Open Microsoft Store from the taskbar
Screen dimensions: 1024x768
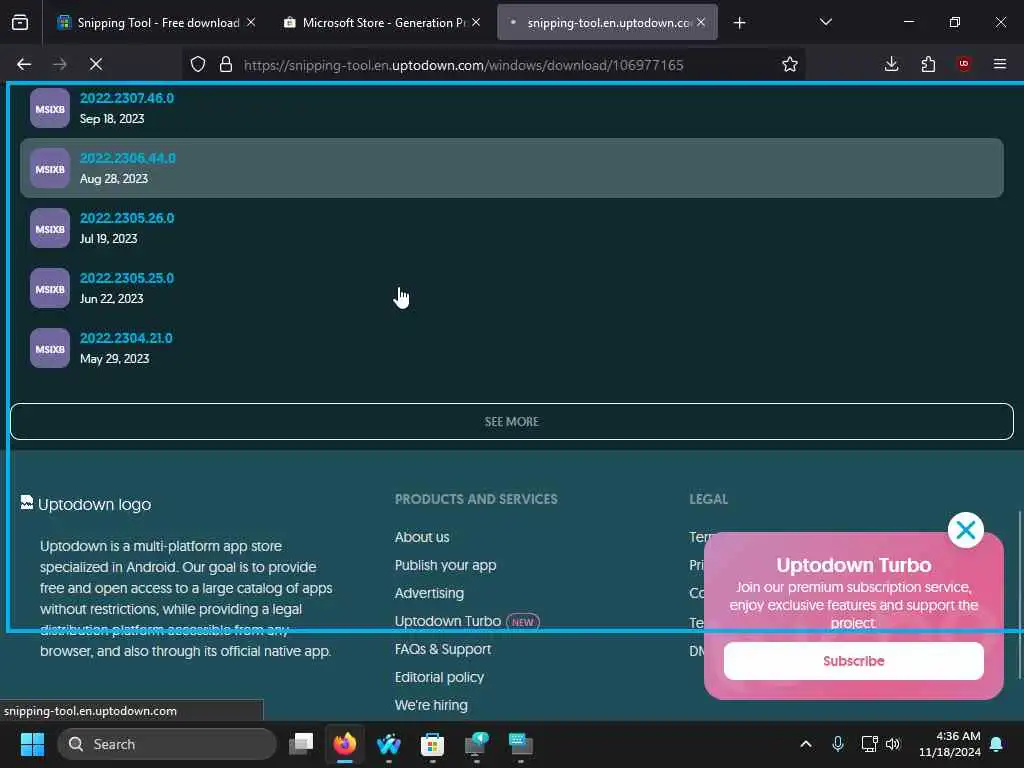point(432,744)
